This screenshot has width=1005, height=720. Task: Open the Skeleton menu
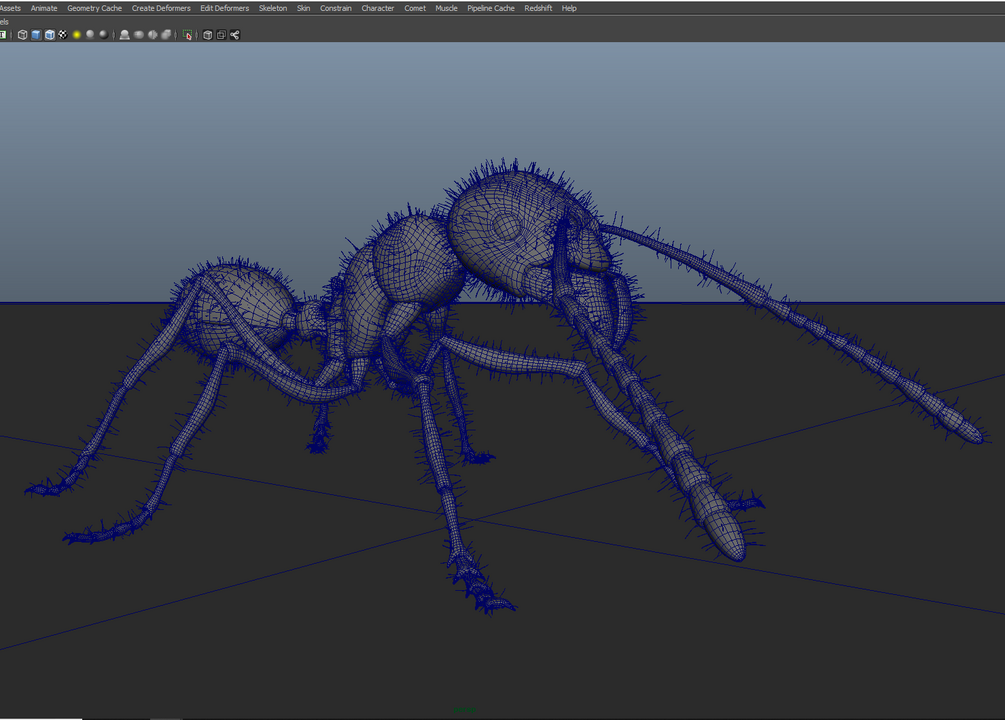(273, 8)
